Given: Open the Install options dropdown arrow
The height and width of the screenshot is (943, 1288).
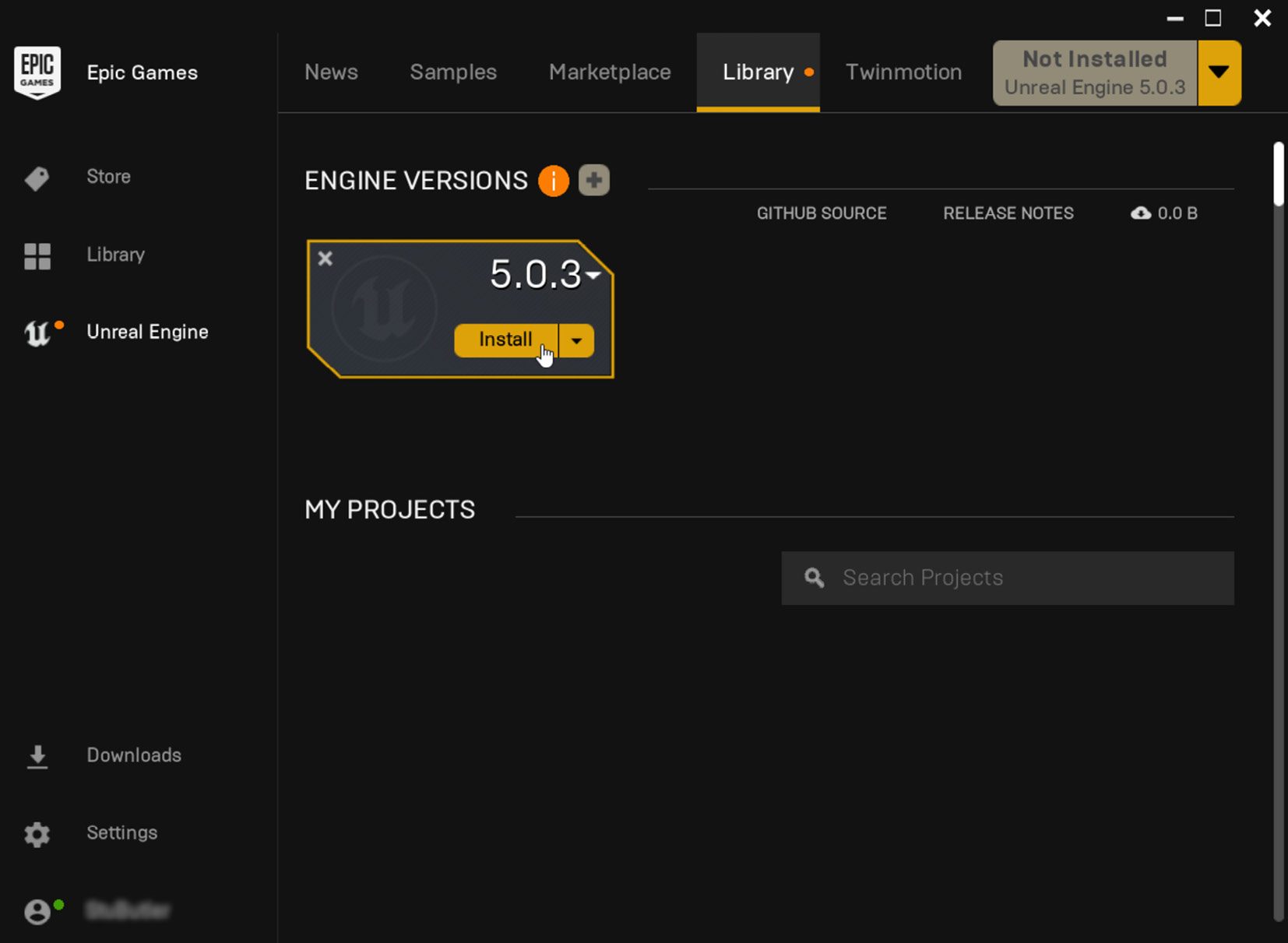Looking at the screenshot, I should coord(576,341).
